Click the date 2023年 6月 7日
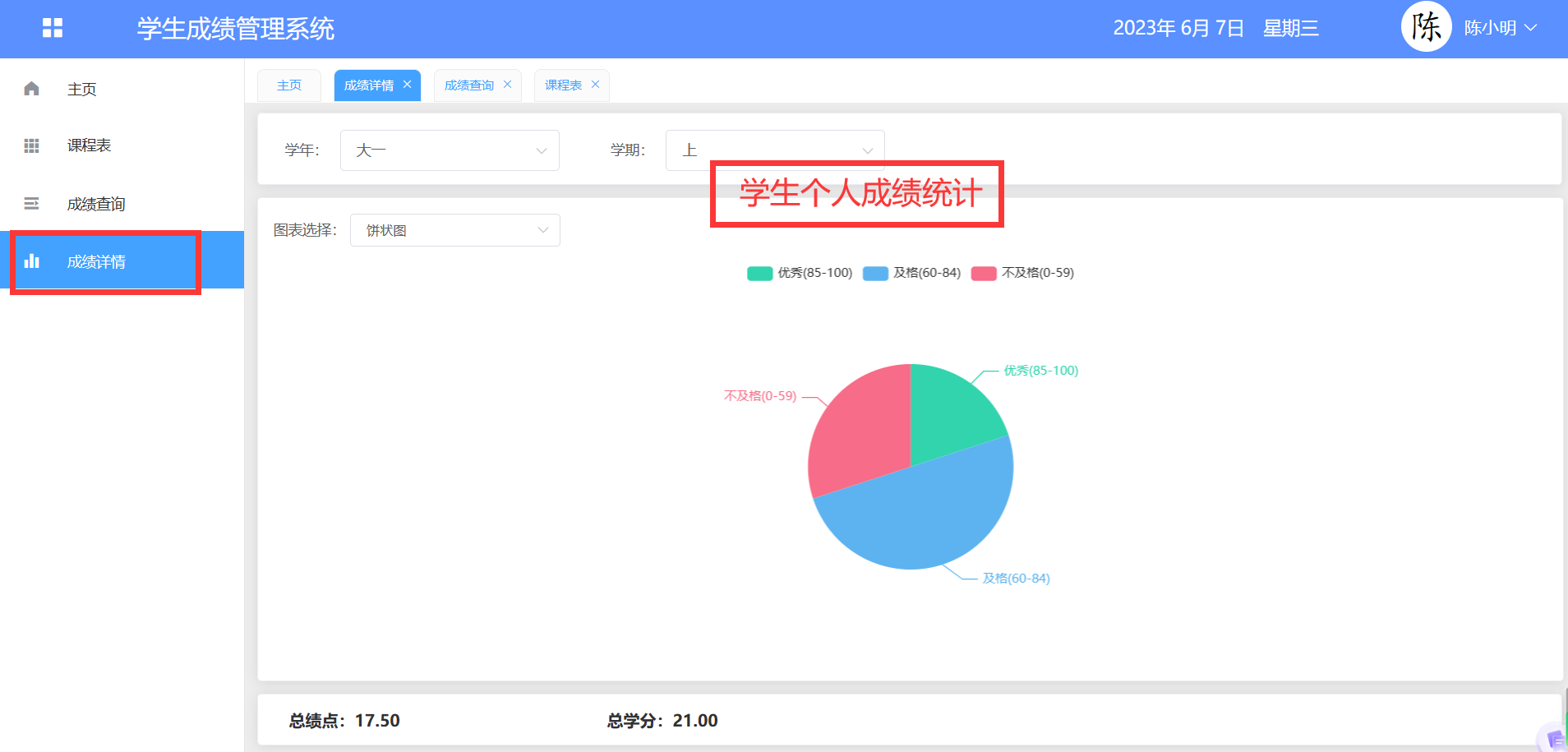Viewport: 1568px width, 752px height. (1178, 28)
